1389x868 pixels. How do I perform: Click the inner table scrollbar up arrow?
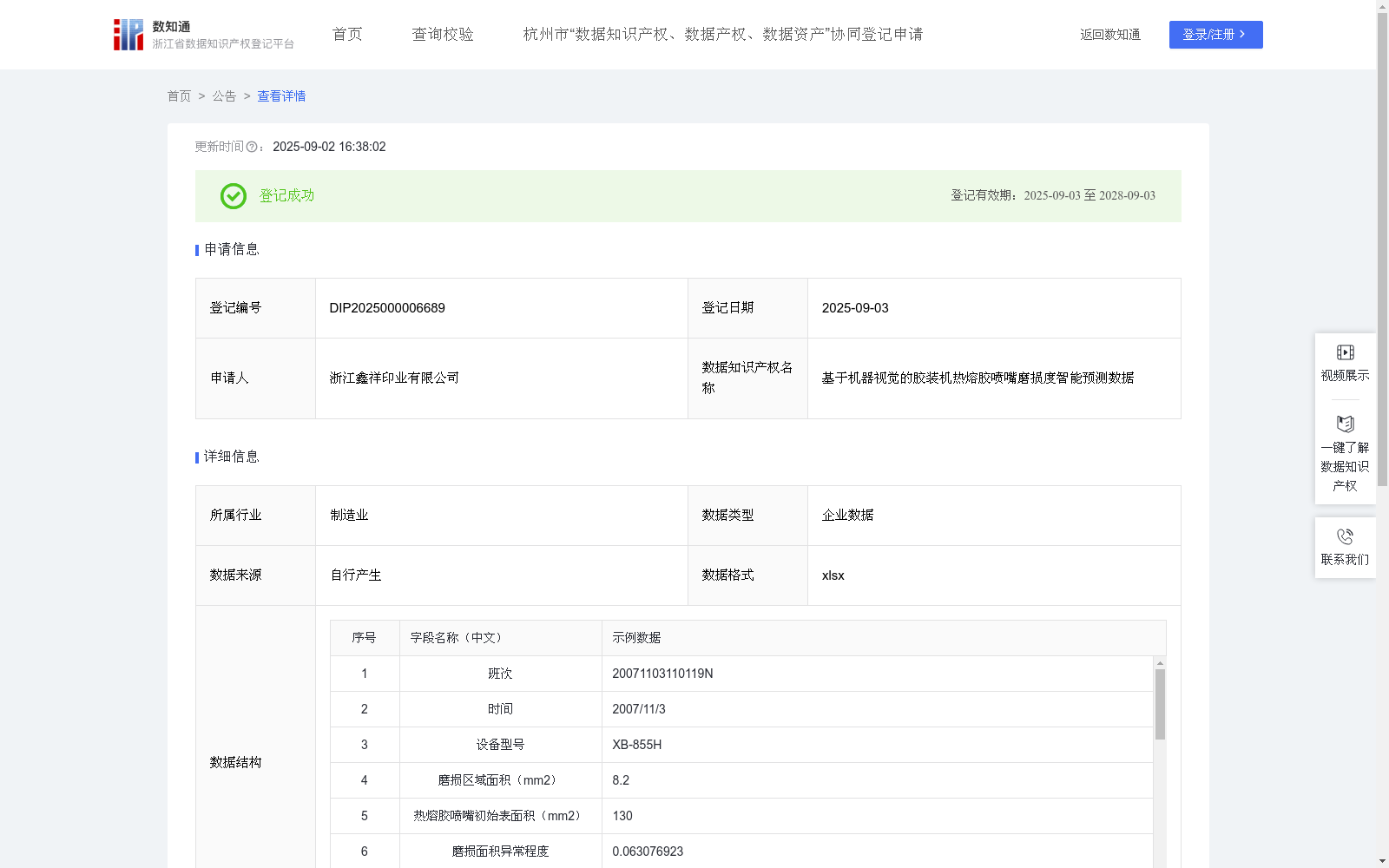pos(1160,663)
